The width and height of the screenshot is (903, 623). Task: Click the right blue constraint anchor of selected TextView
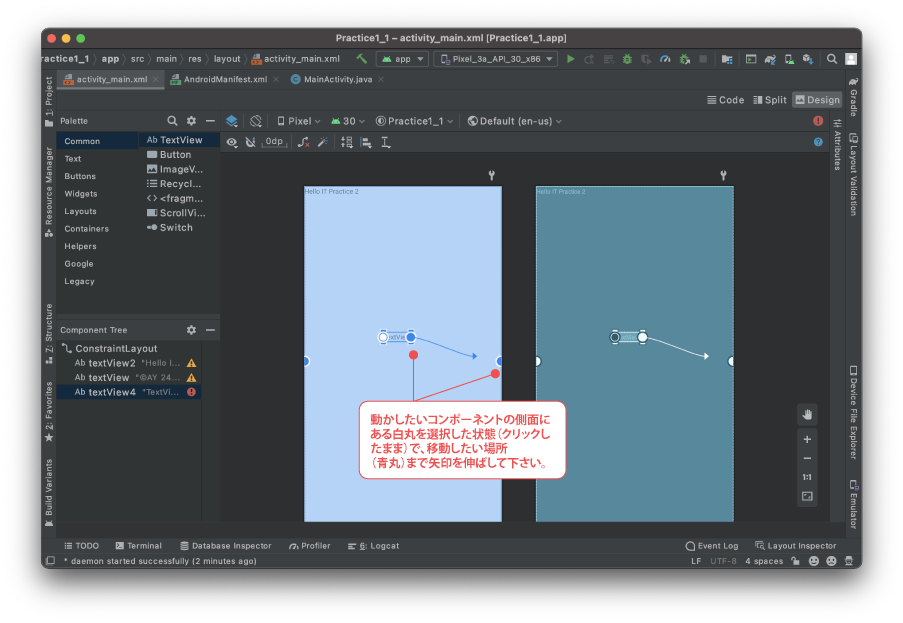tap(411, 337)
